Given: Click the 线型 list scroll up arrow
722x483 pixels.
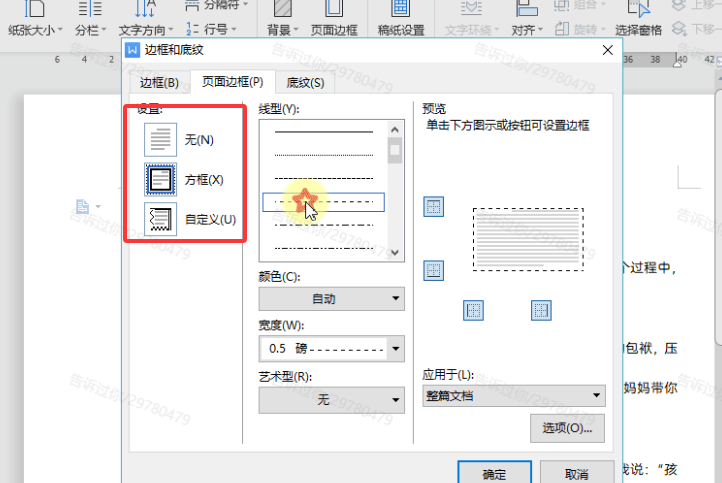Looking at the screenshot, I should (395, 130).
